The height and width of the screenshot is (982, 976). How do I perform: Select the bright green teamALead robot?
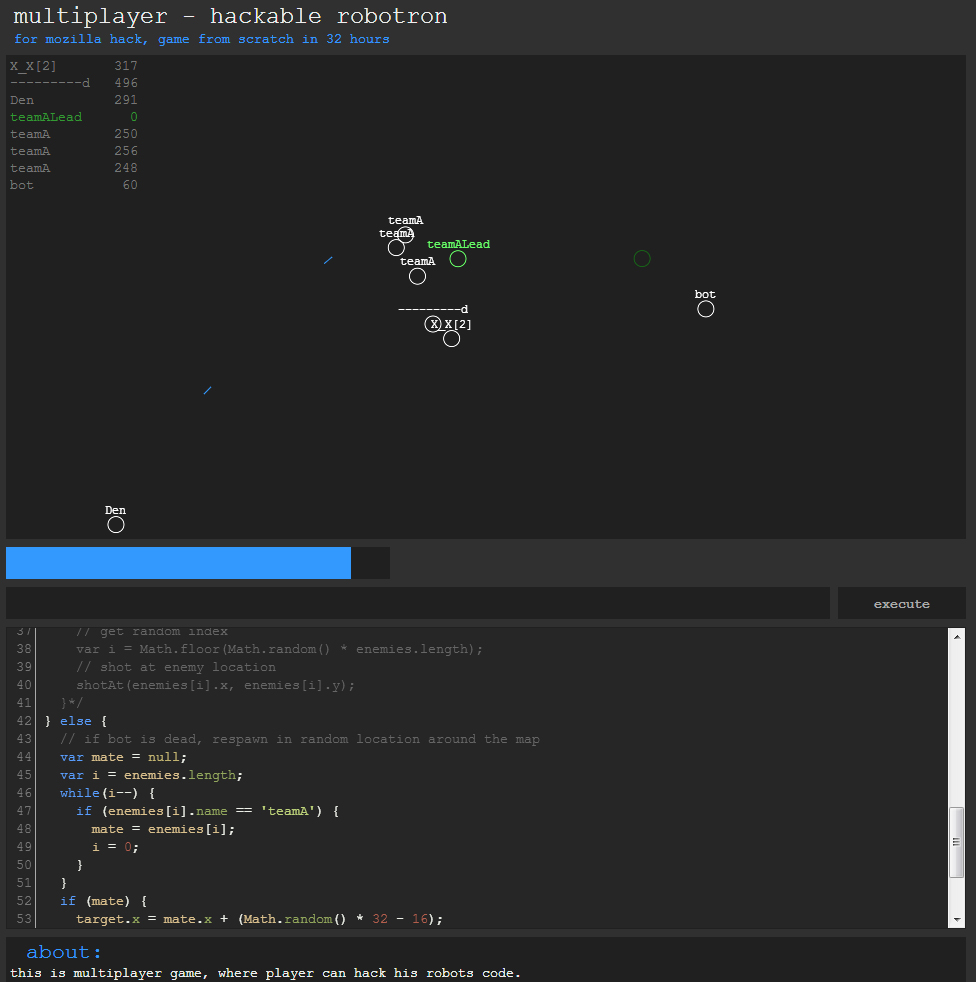tap(458, 259)
